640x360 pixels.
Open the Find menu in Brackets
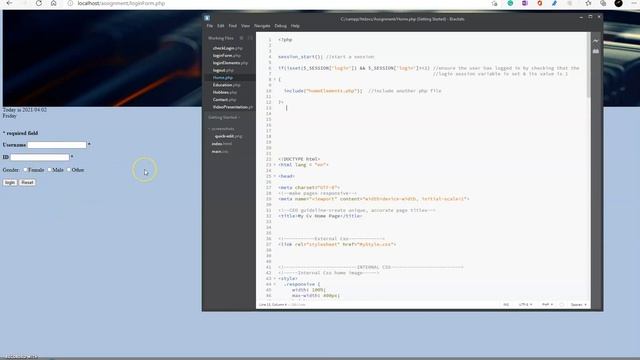[233, 26]
